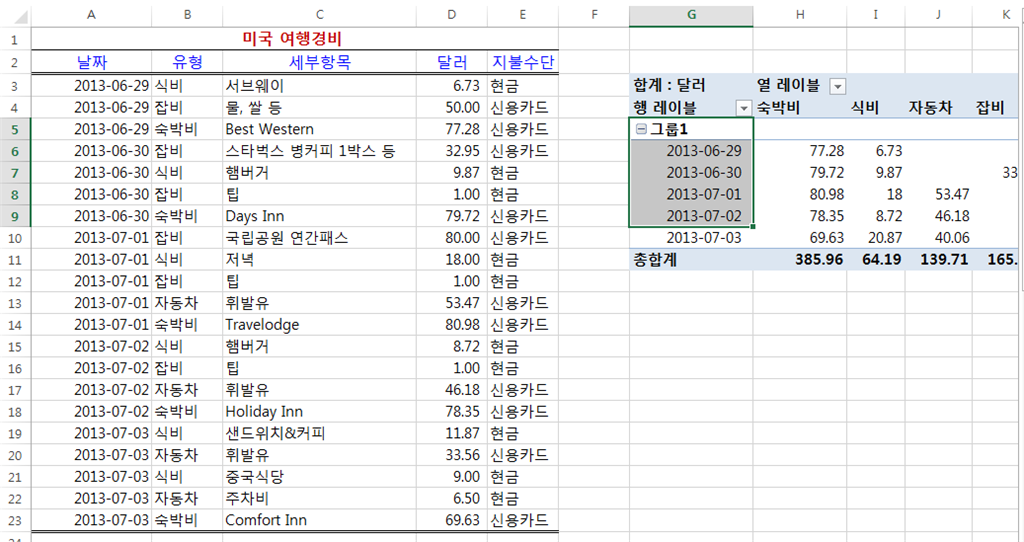The width and height of the screenshot is (1024, 542).
Task: Select pivot row label 2013-07-01
Action: click(691, 195)
